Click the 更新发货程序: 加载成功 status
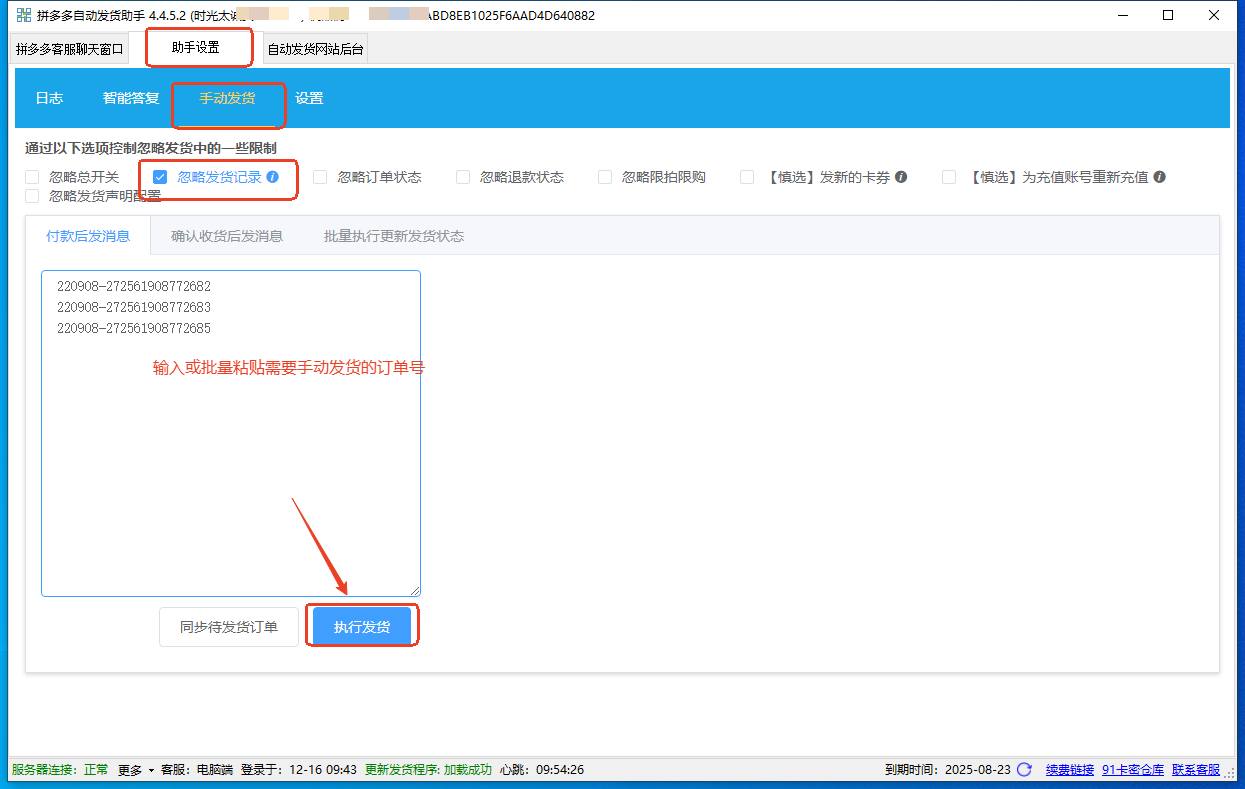 click(x=428, y=769)
